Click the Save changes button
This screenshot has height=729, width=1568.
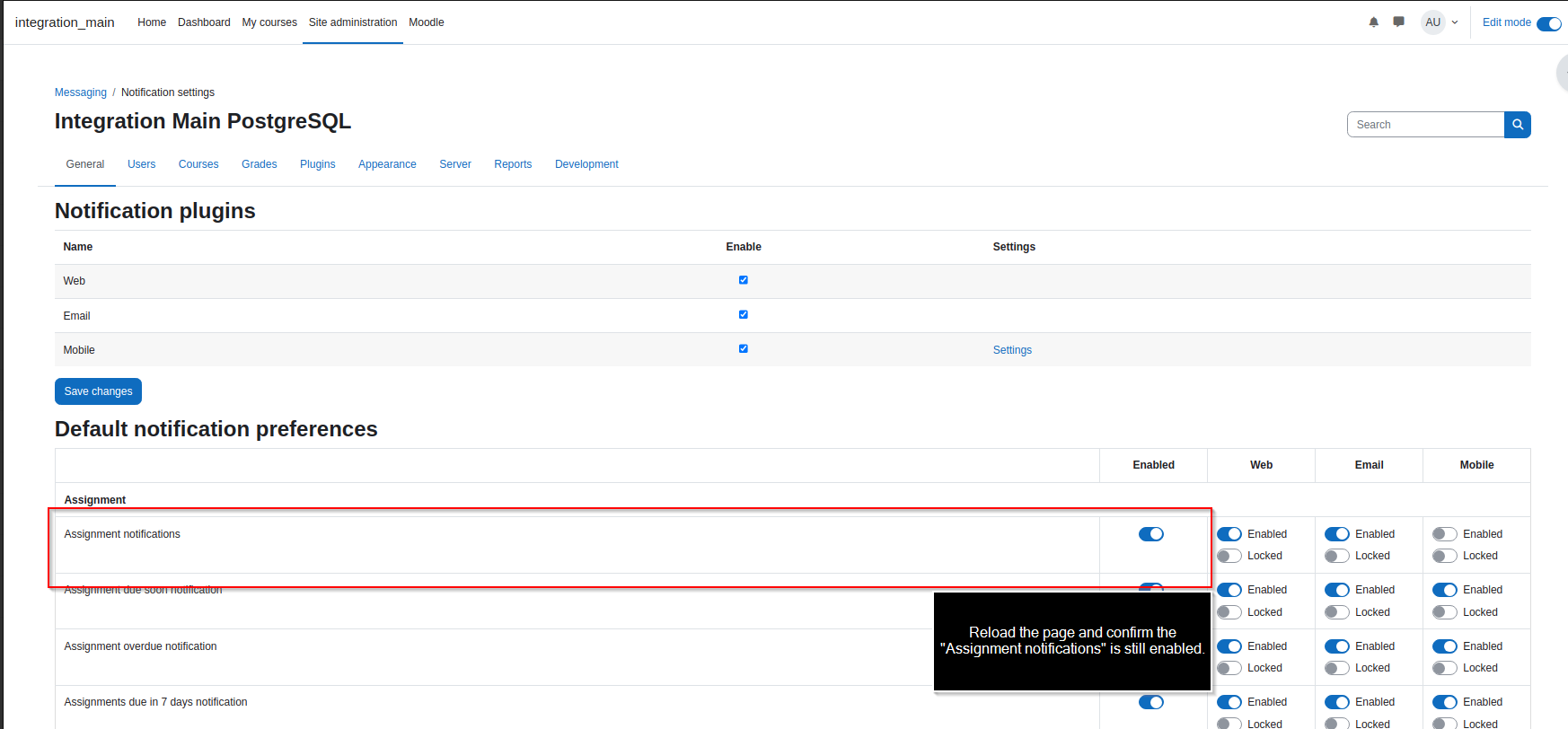[x=98, y=391]
